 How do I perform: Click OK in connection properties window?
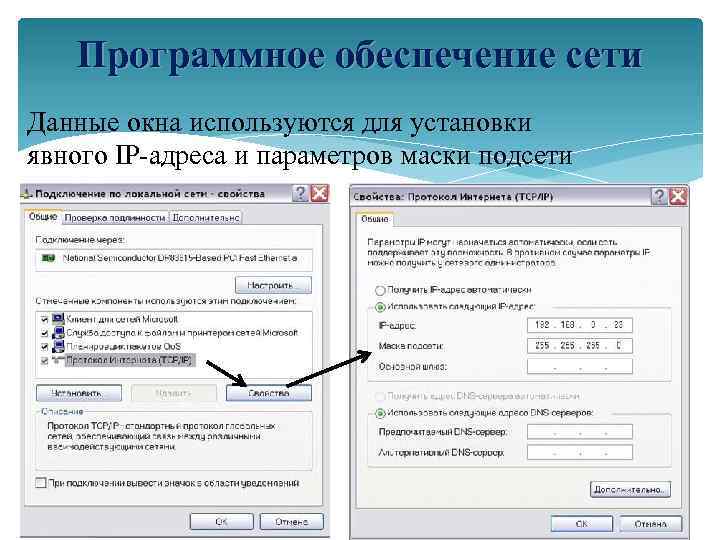click(x=221, y=522)
